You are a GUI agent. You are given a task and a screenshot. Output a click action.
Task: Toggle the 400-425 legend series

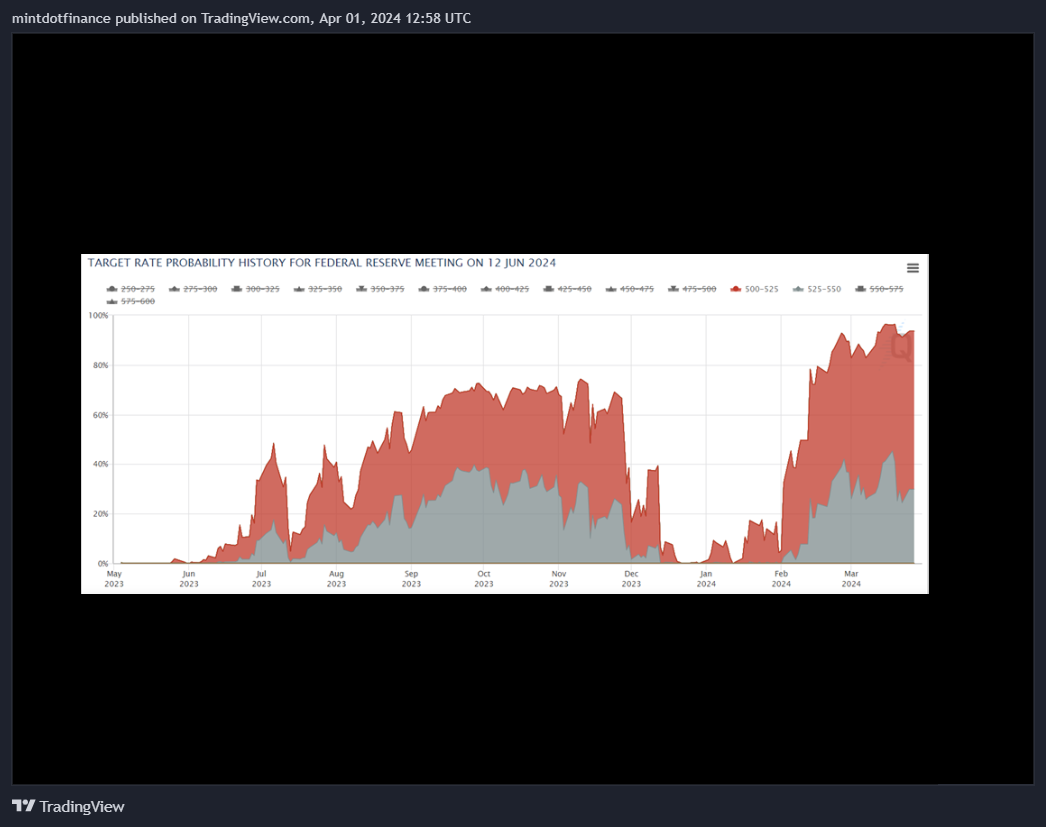pyautogui.click(x=505, y=289)
